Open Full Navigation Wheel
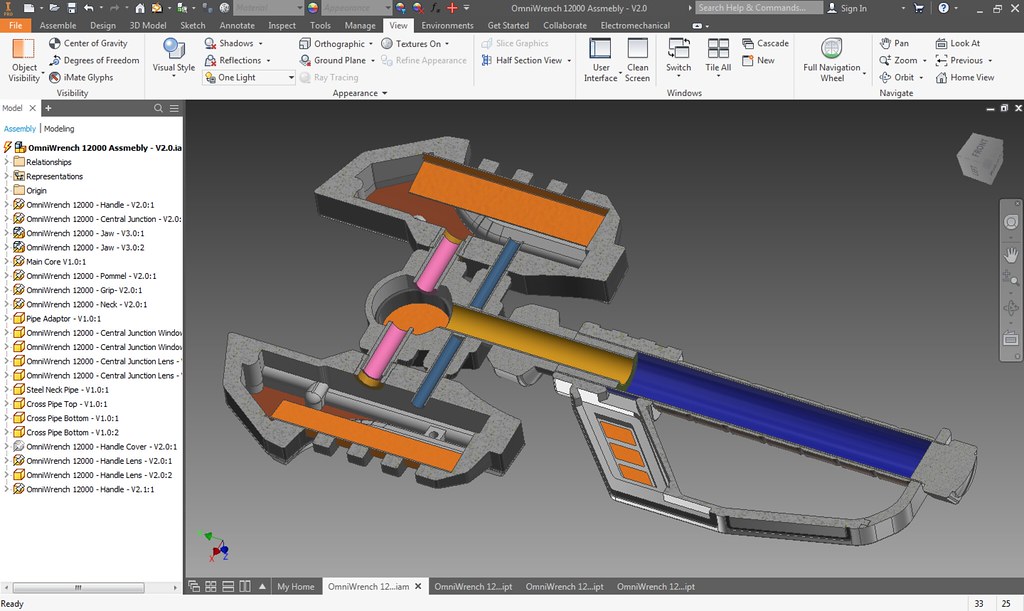This screenshot has width=1024, height=611. click(x=831, y=60)
